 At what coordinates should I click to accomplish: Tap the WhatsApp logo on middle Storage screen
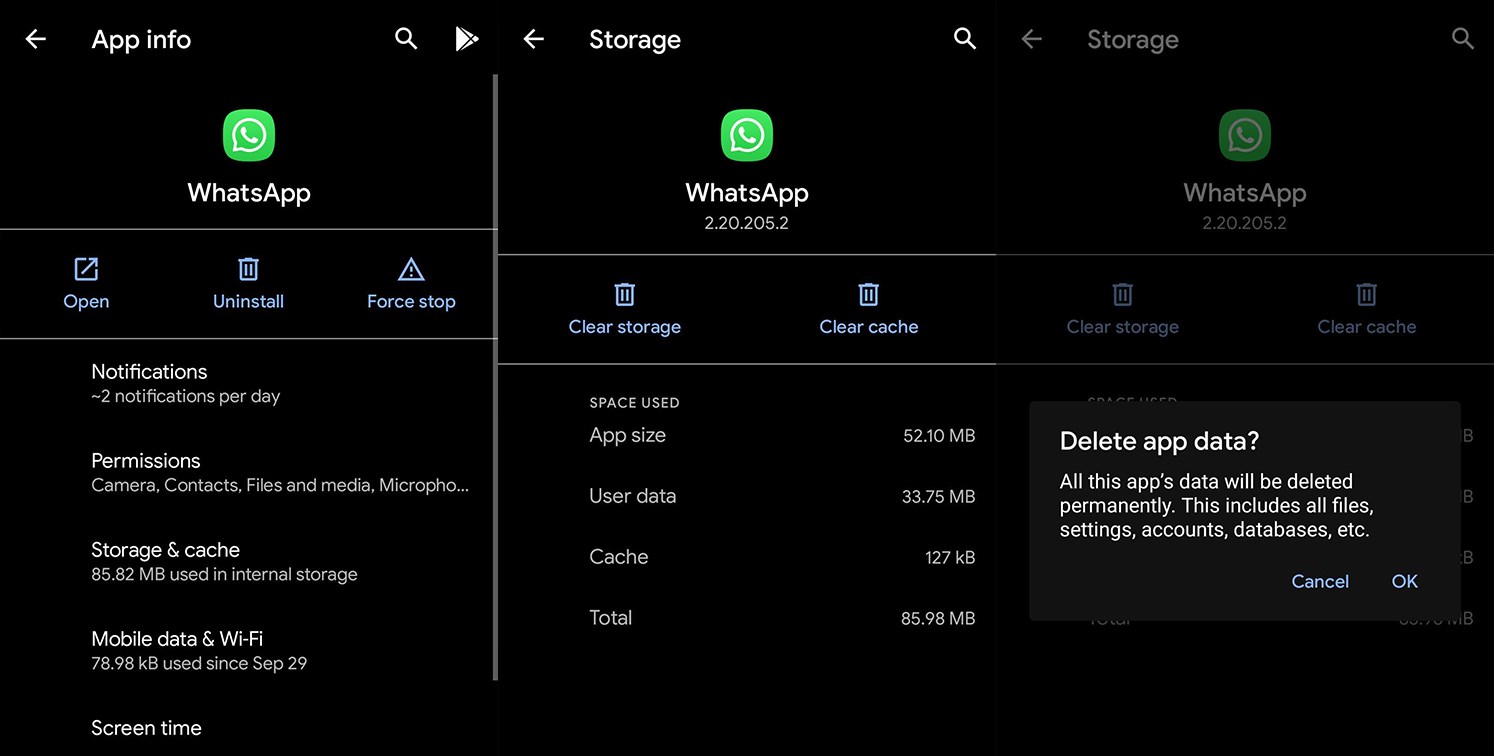tap(747, 135)
